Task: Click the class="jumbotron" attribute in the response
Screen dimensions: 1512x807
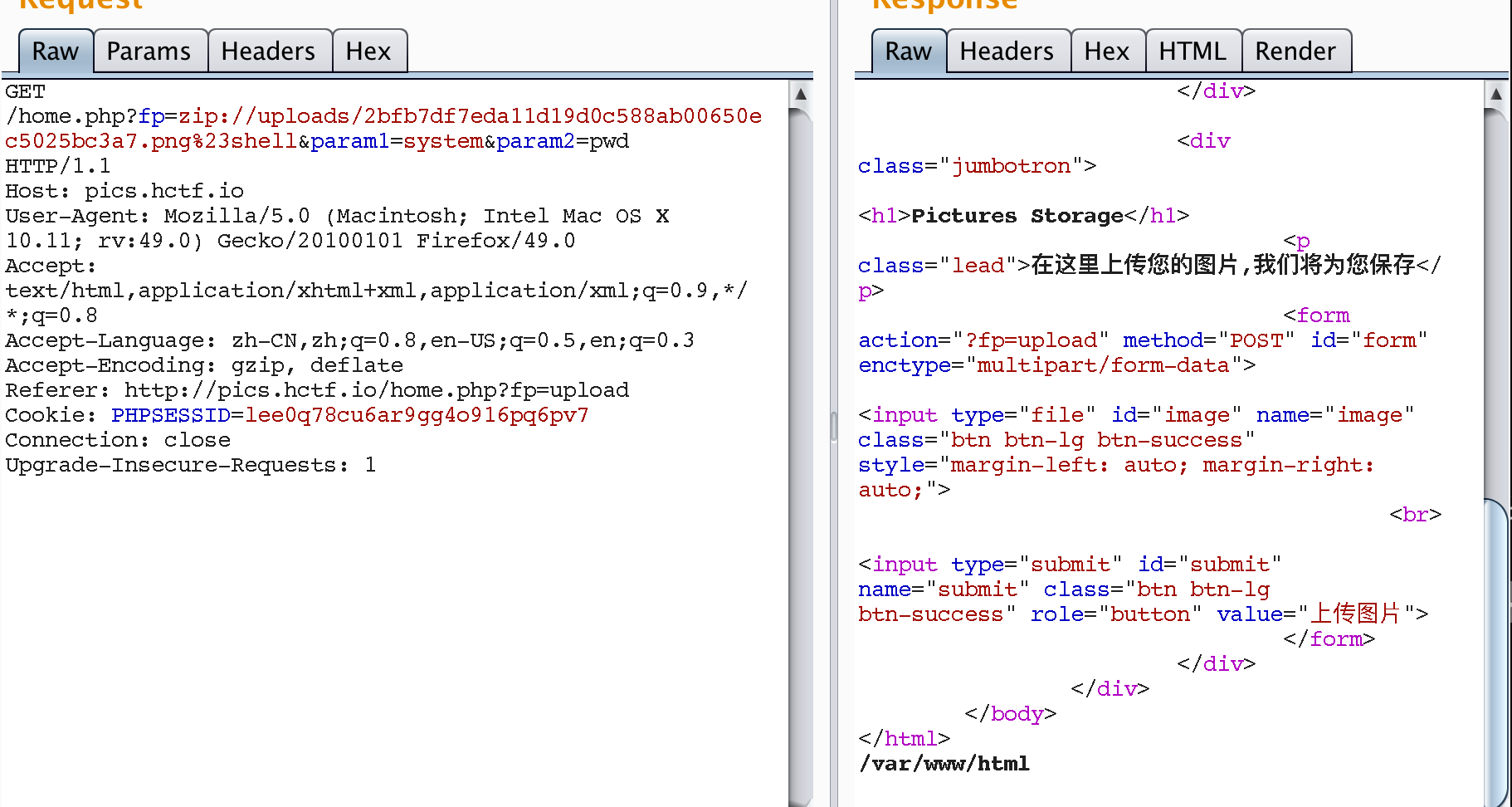Action: [971, 166]
